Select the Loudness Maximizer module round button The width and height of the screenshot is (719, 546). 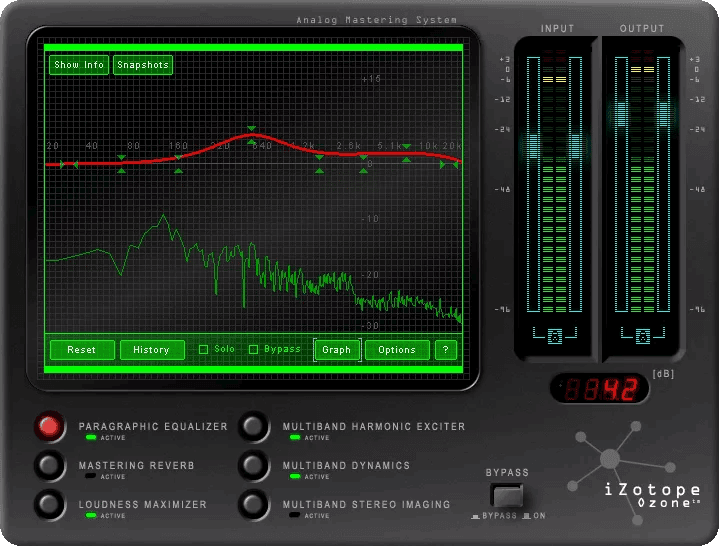(50, 504)
